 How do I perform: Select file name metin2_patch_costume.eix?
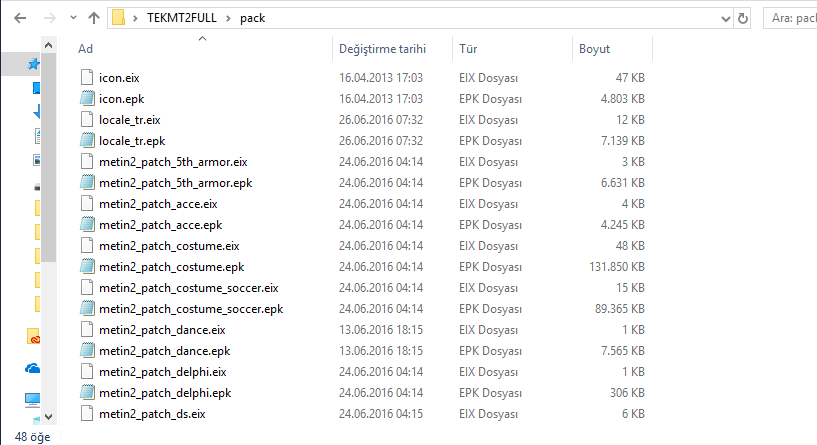pyautogui.click(x=169, y=246)
